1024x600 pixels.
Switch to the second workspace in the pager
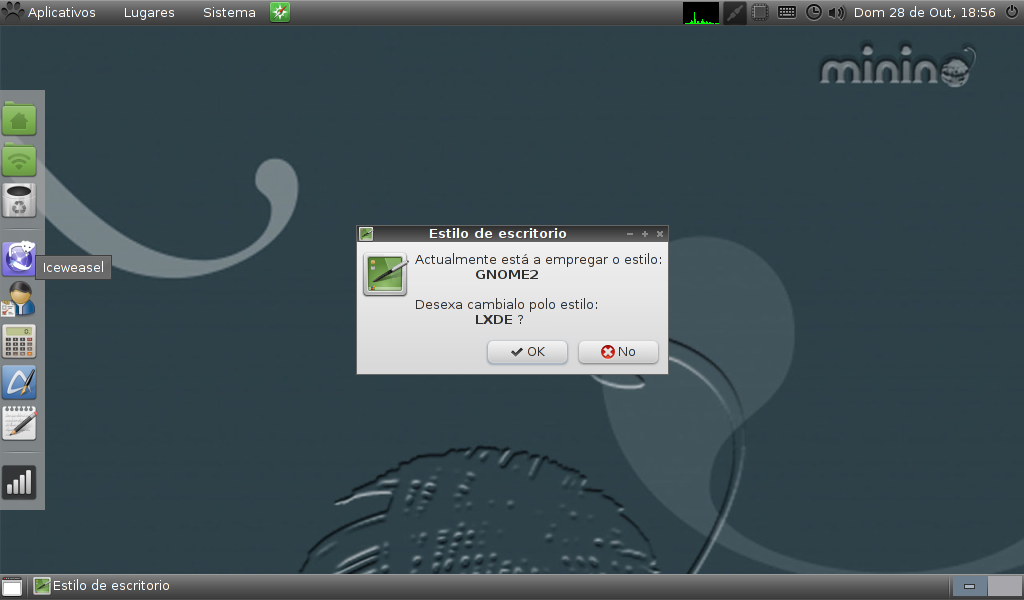1002,586
